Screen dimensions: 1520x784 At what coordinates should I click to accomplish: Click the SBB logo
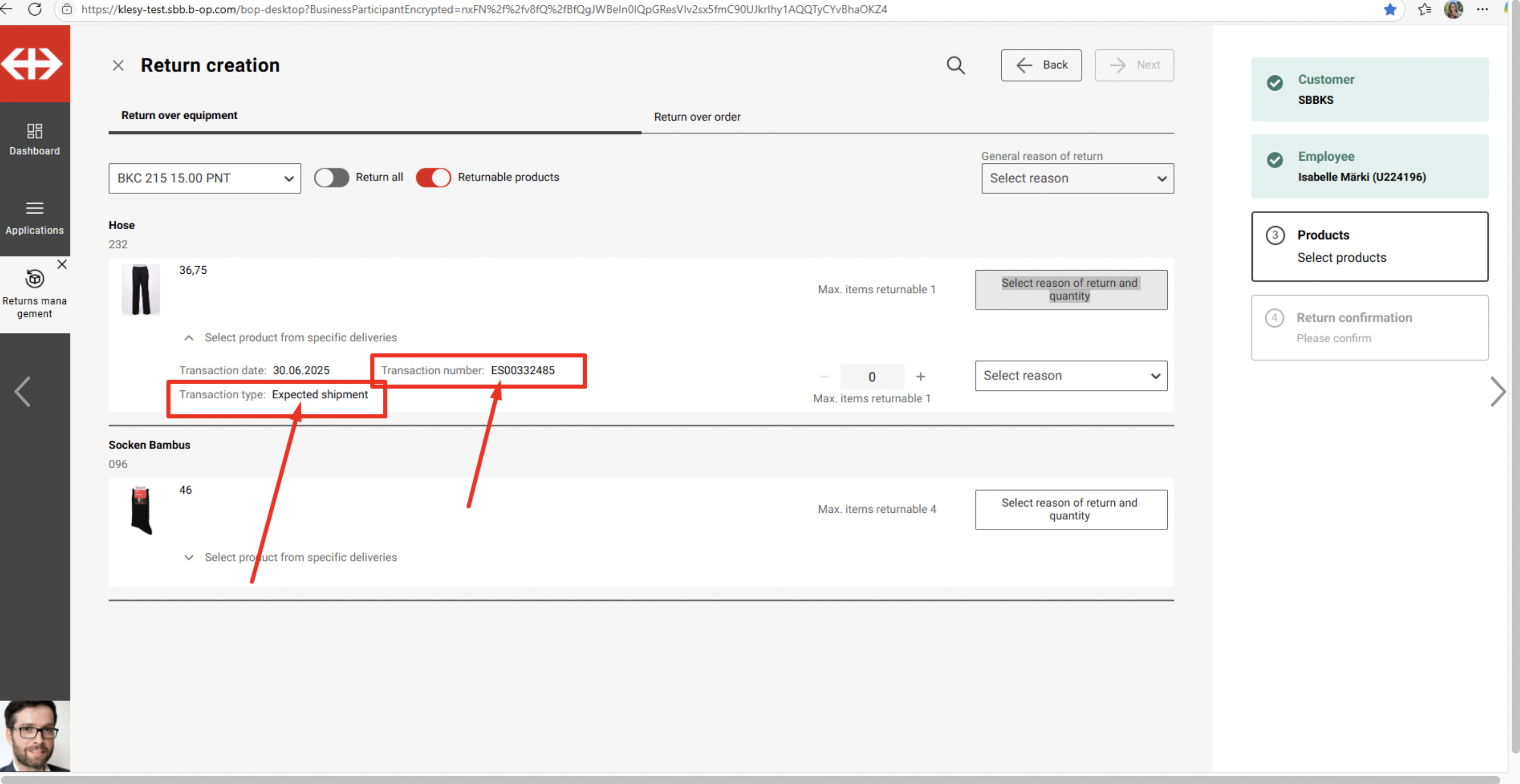coord(34,63)
